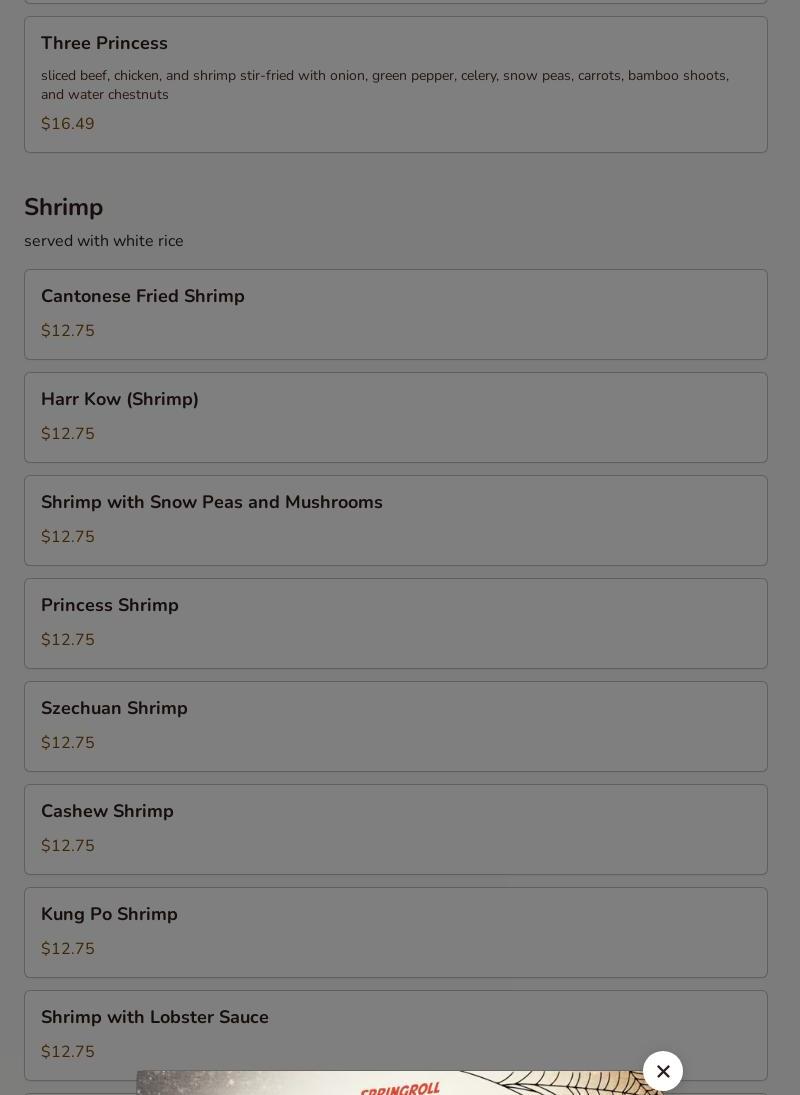Image resolution: width=800 pixels, height=1095 pixels.
Task: Click the Three Princess ingredients description
Action: [x=385, y=85]
